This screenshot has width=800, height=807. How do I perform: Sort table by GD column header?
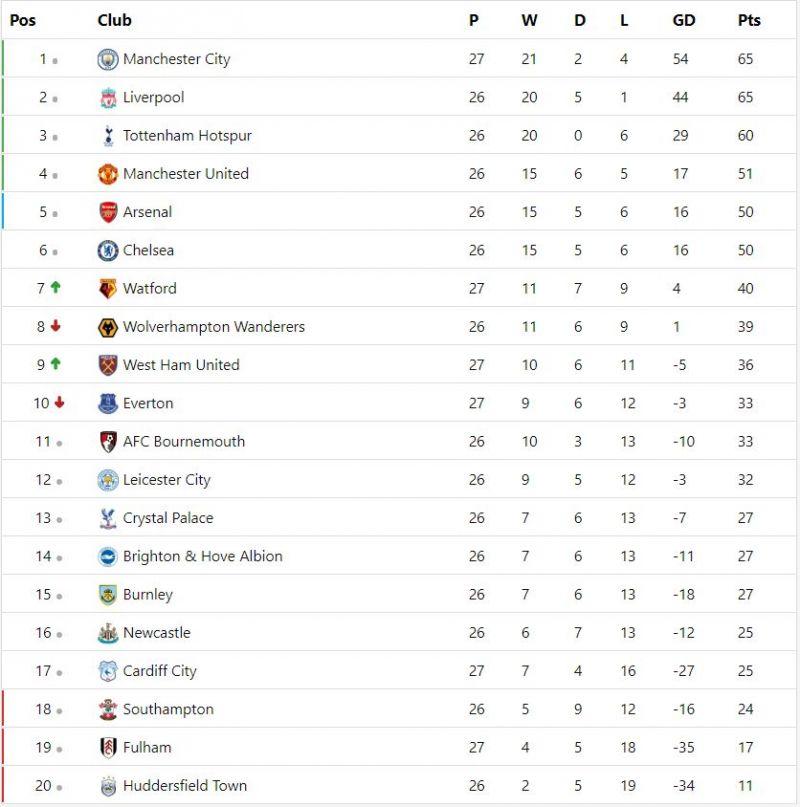pyautogui.click(x=684, y=20)
